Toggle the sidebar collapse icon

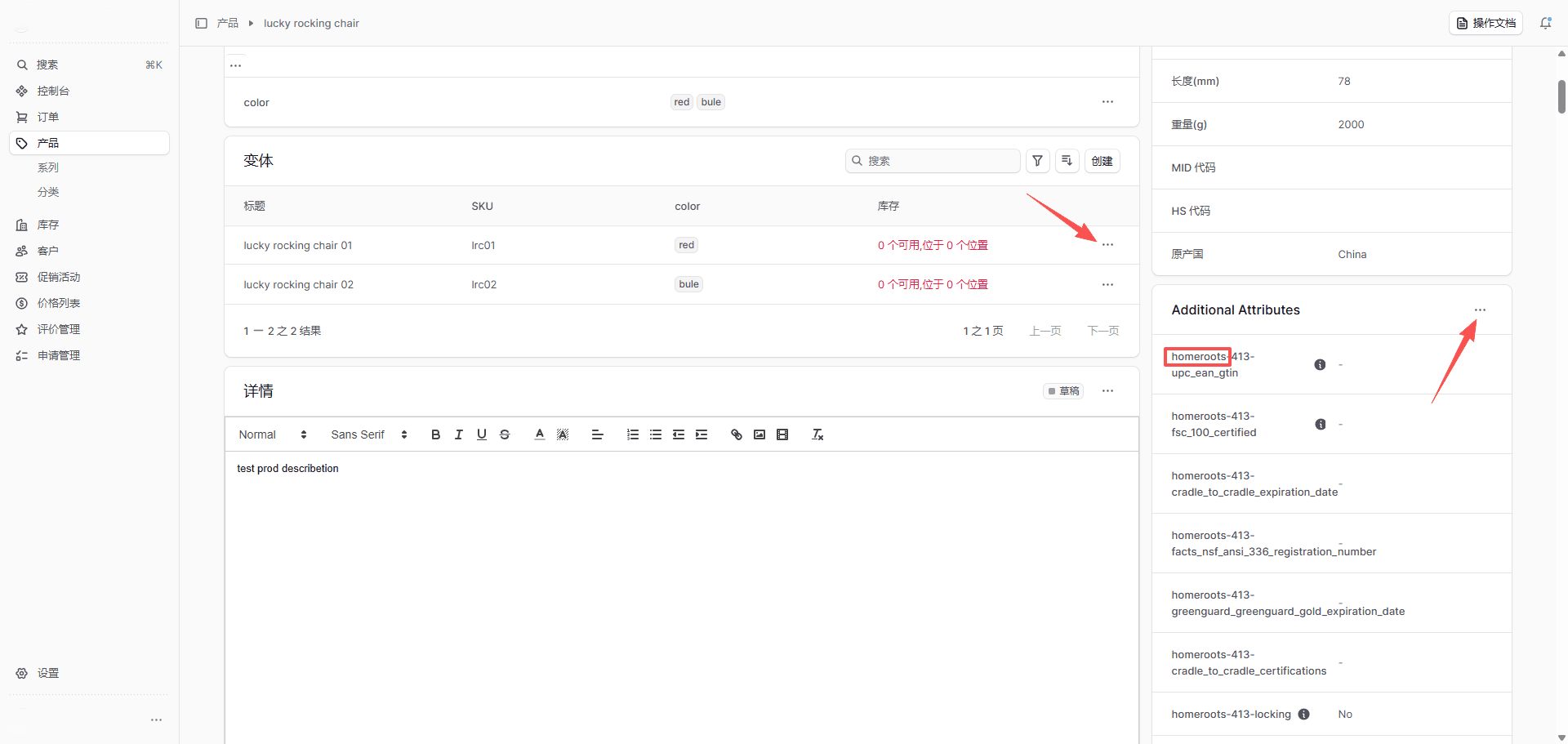(x=201, y=23)
